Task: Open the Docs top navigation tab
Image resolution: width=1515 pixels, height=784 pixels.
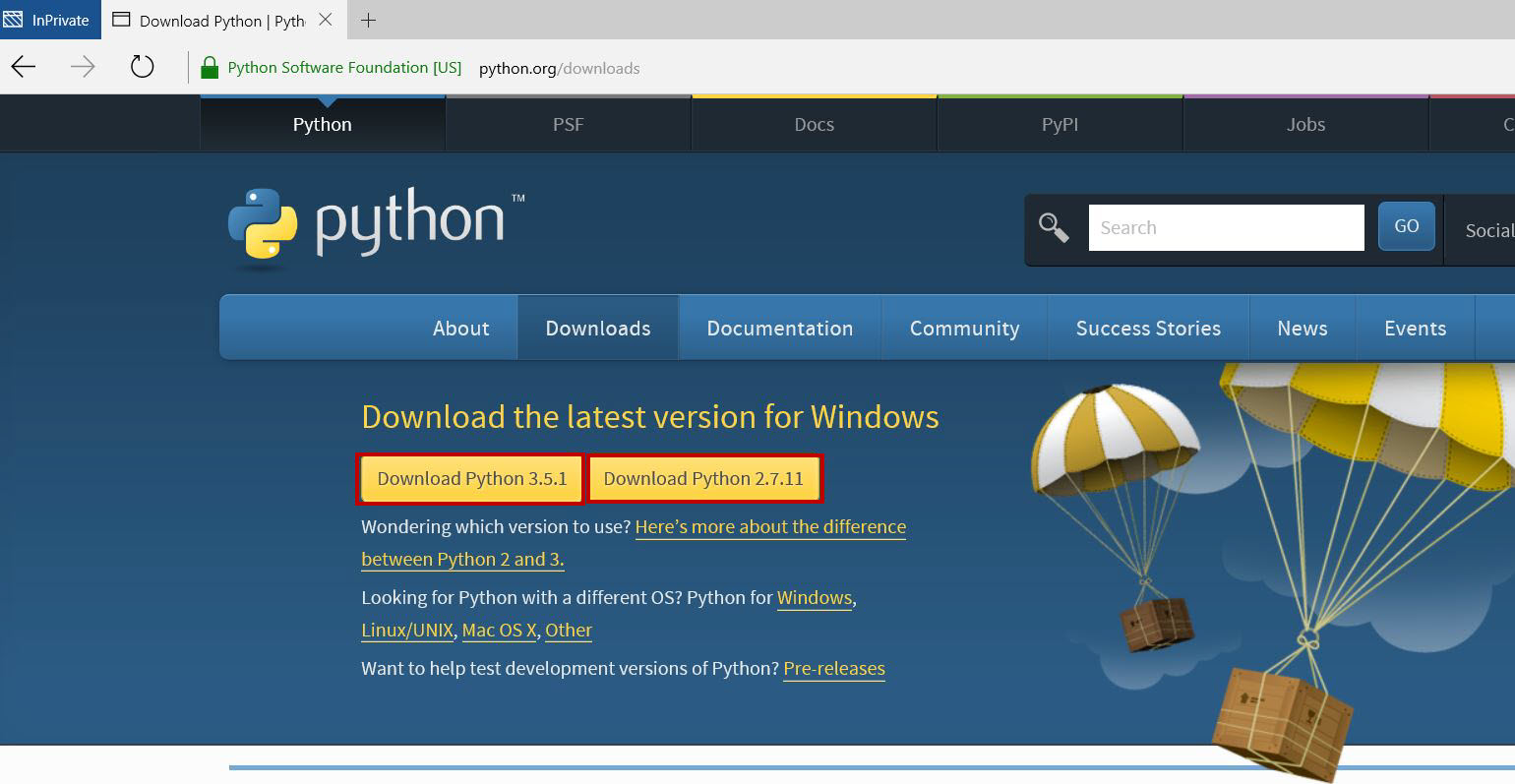Action: [815, 124]
